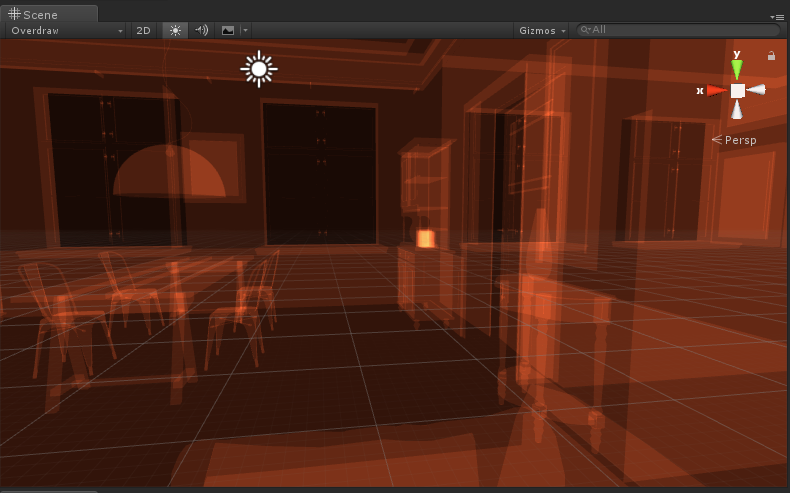Click the green Y axis cone
The height and width of the screenshot is (493, 790).
[737, 69]
